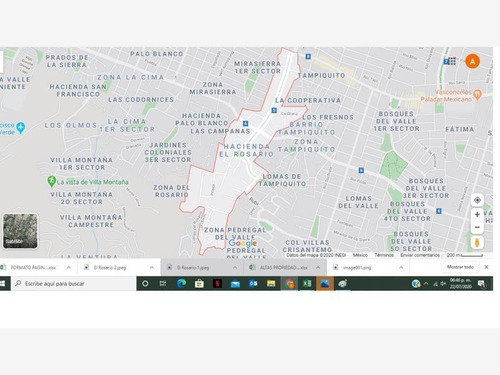Open downloaded file El Rosario 2.jpeg
The width and height of the screenshot is (500, 375).
[x=110, y=267]
